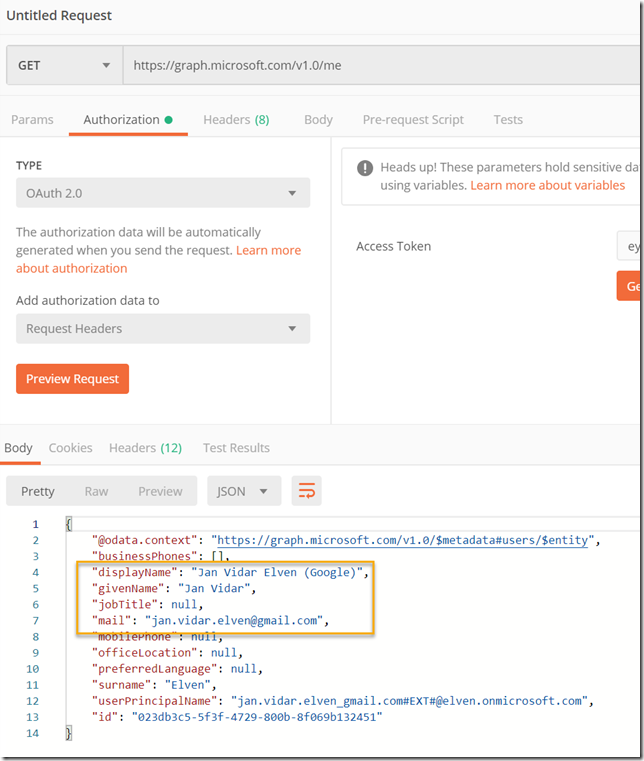Select the response Body tab

click(x=18, y=448)
